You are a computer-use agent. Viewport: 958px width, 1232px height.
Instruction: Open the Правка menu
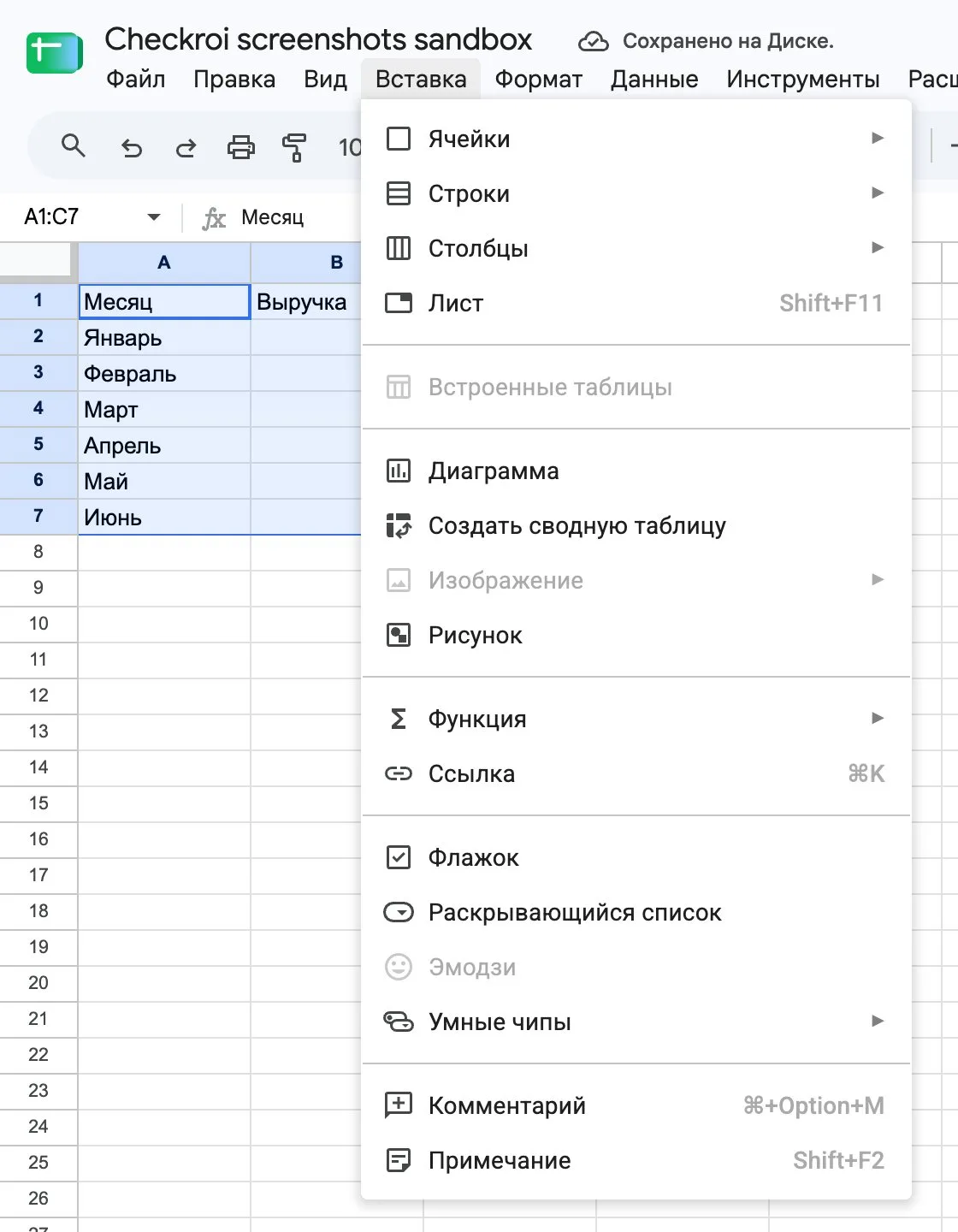pos(234,80)
